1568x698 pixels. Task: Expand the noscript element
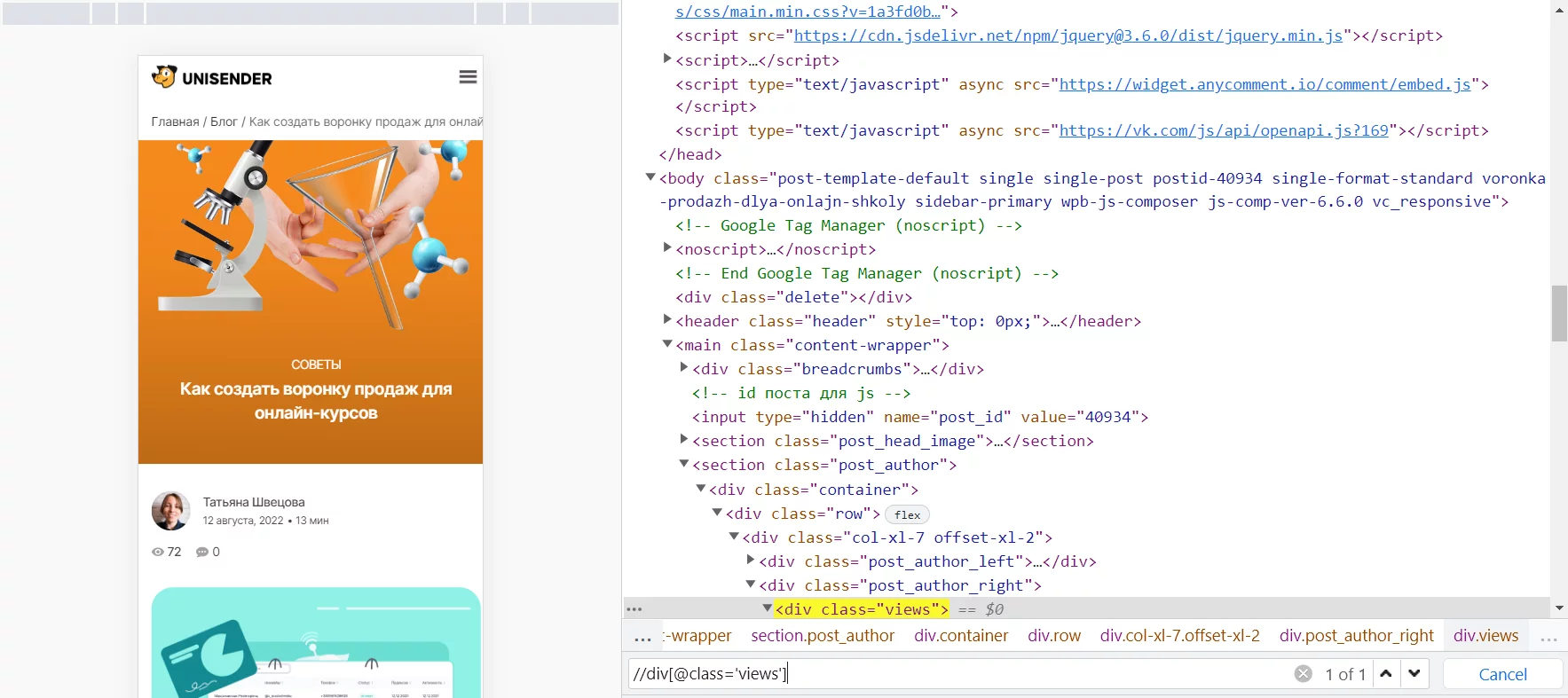[667, 247]
